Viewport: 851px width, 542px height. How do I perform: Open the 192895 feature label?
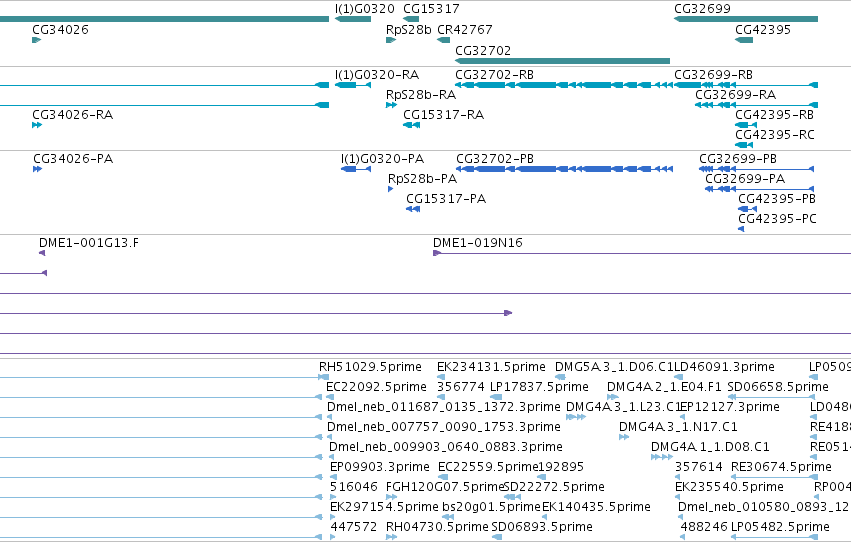pyautogui.click(x=560, y=467)
